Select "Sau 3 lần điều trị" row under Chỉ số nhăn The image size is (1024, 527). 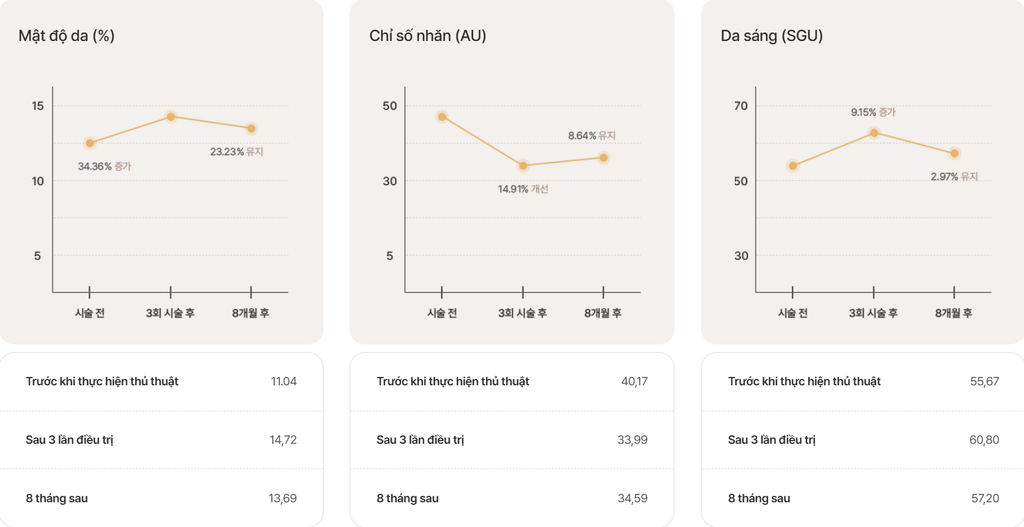coord(420,440)
